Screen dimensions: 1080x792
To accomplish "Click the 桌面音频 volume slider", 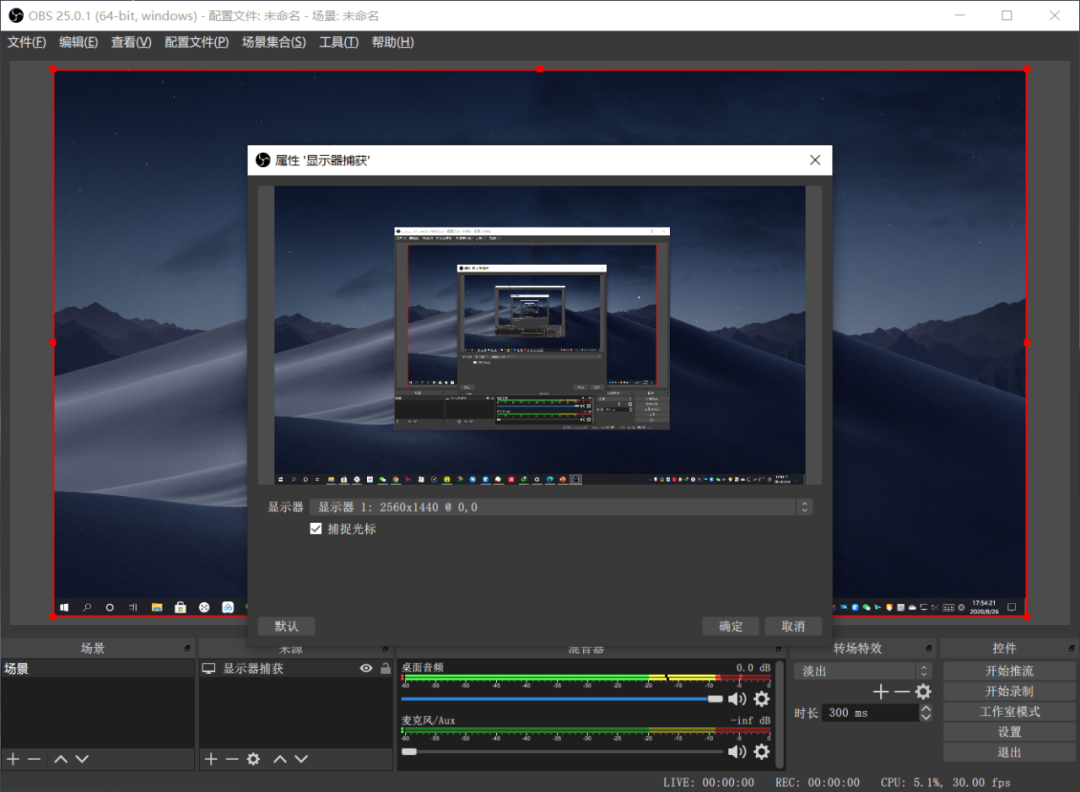I will click(562, 699).
